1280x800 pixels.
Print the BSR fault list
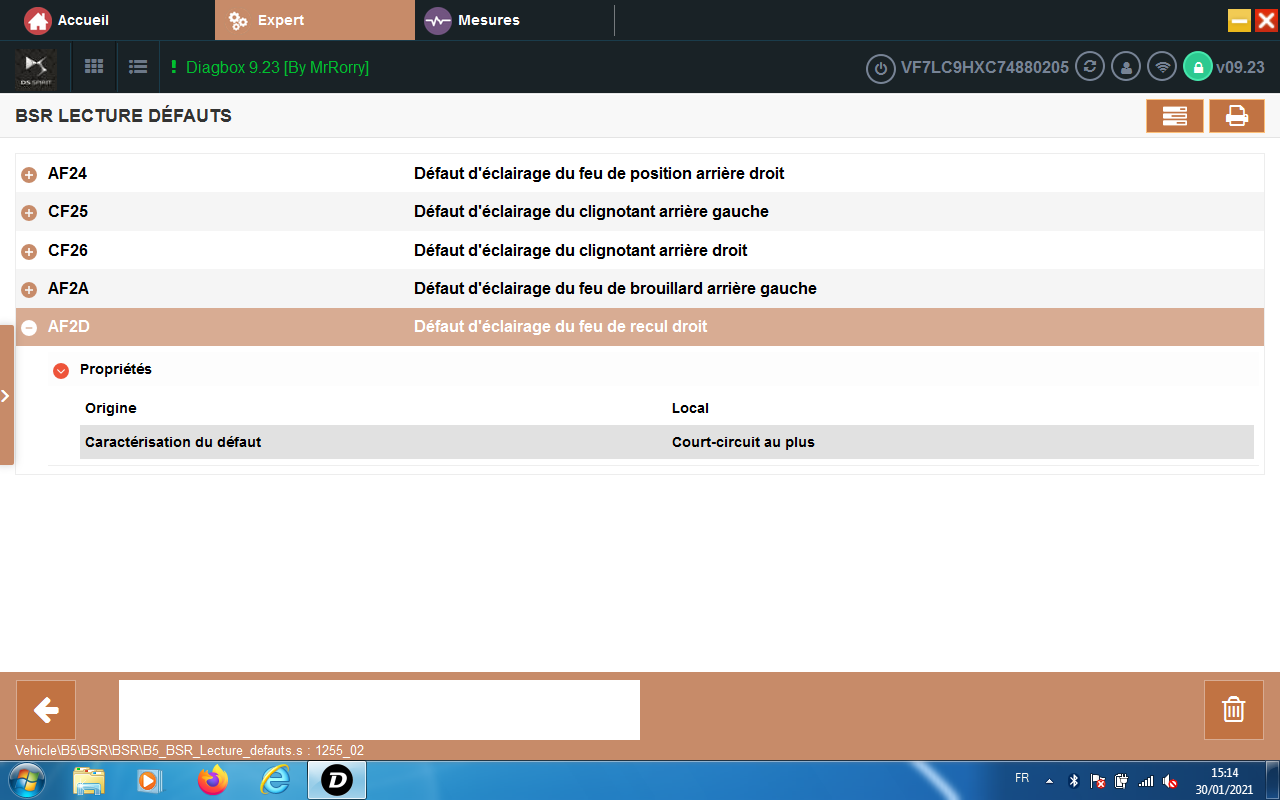(x=1237, y=116)
